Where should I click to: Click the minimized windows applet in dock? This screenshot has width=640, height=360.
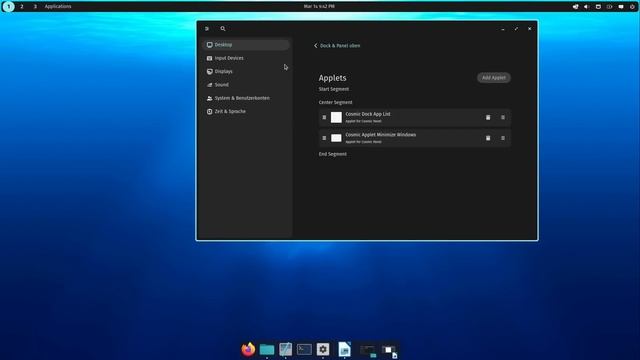click(x=389, y=350)
